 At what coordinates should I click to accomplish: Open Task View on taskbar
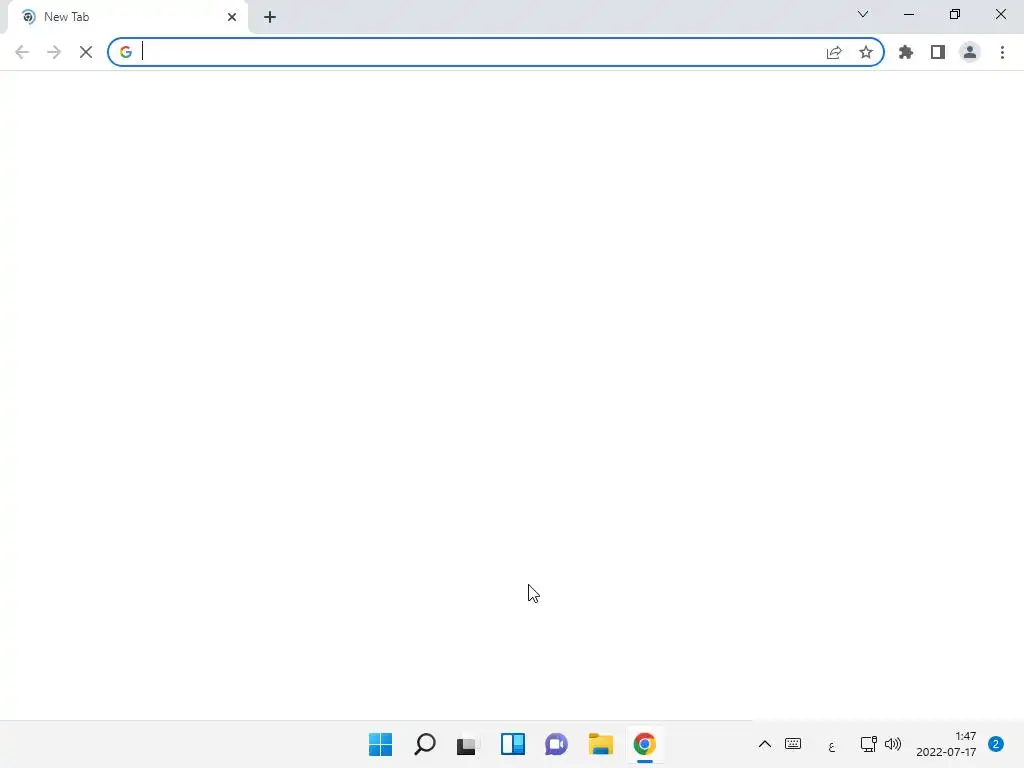[468, 744]
